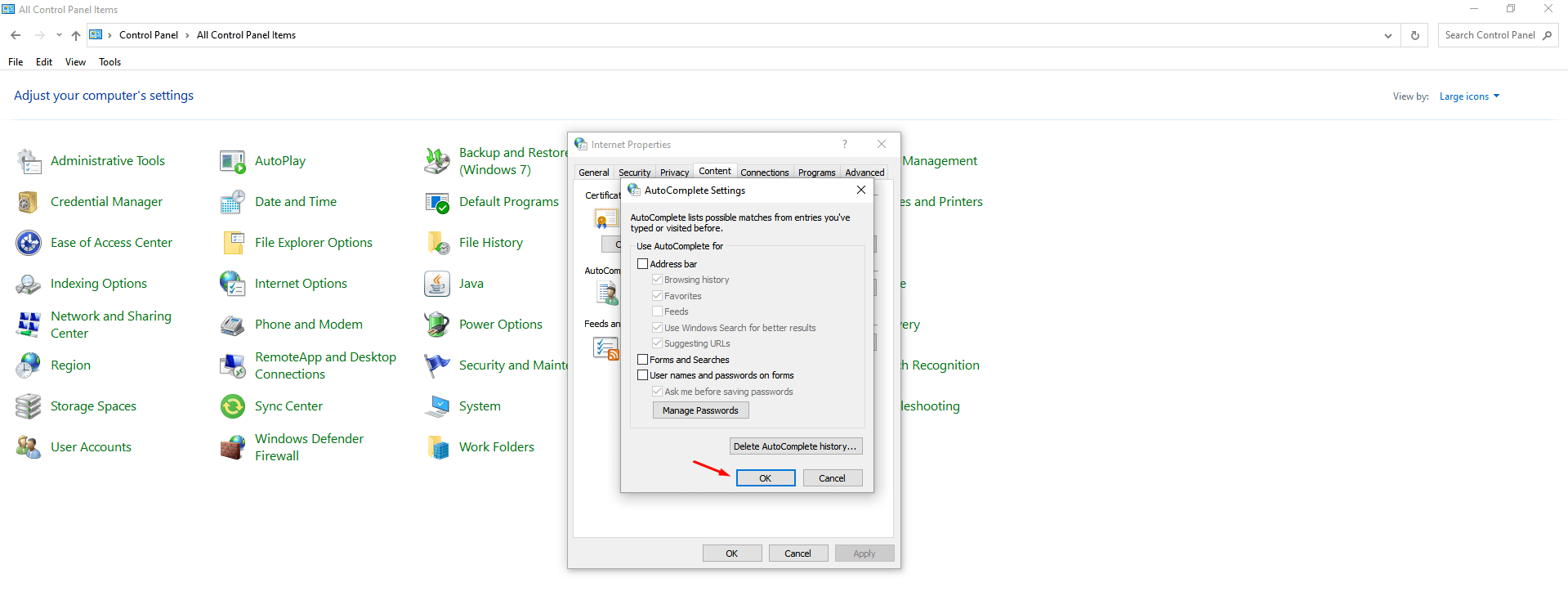
Task: Click Cancel in Internet Properties window
Action: tap(798, 553)
